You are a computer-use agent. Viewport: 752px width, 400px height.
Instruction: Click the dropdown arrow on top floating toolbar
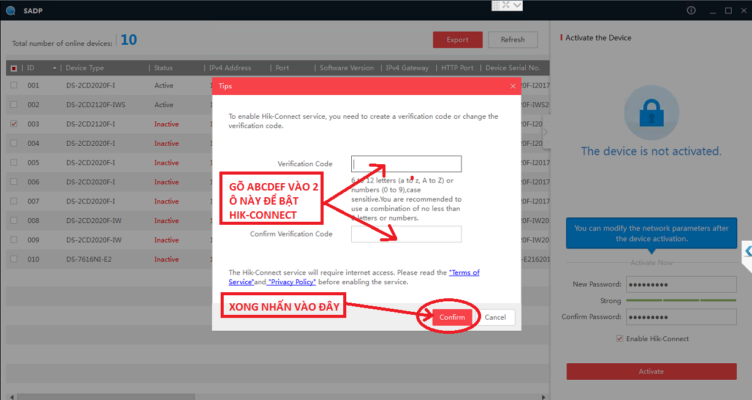[x=517, y=5]
